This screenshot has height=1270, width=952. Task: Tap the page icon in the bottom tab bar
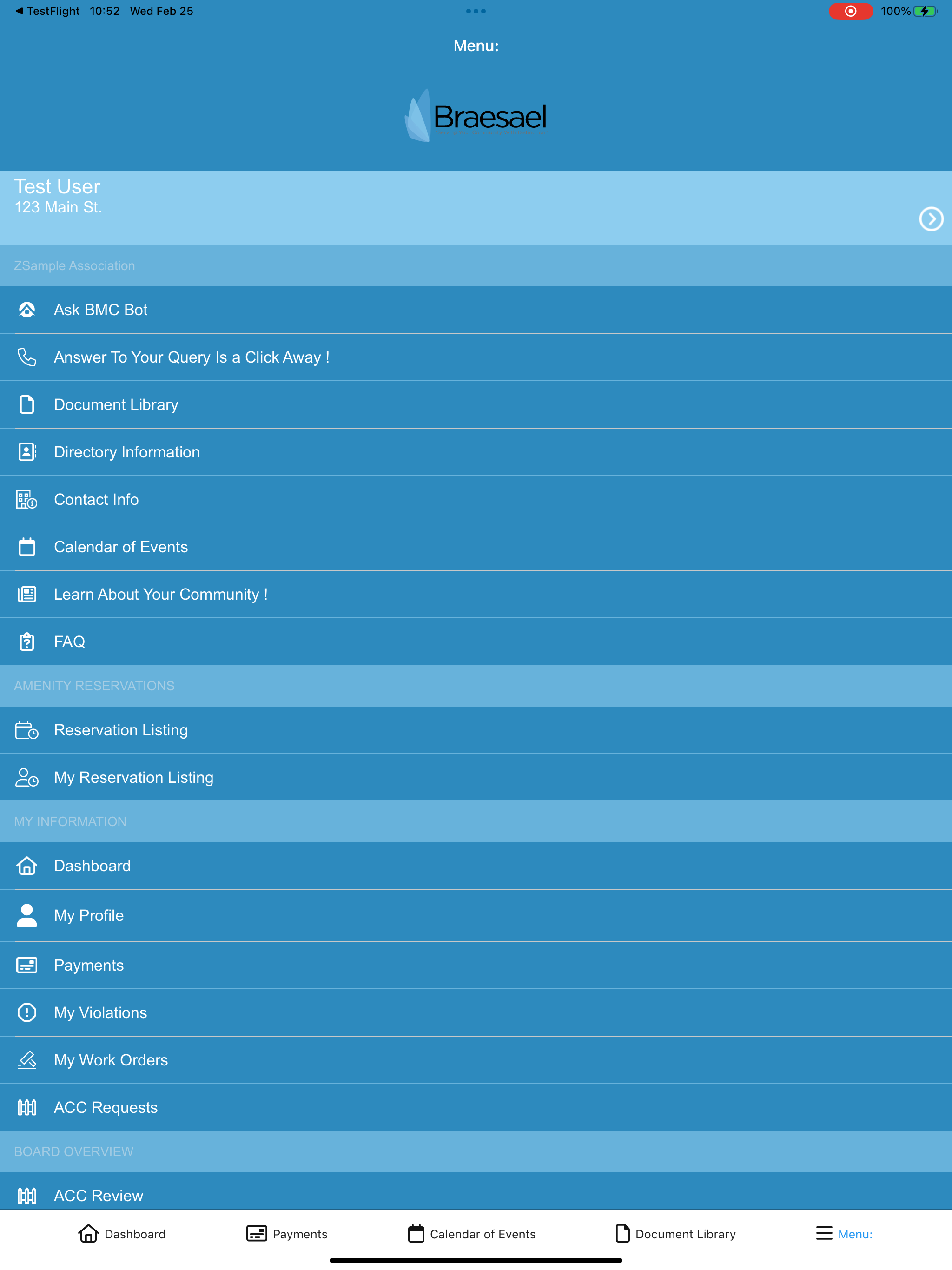coord(622,1233)
